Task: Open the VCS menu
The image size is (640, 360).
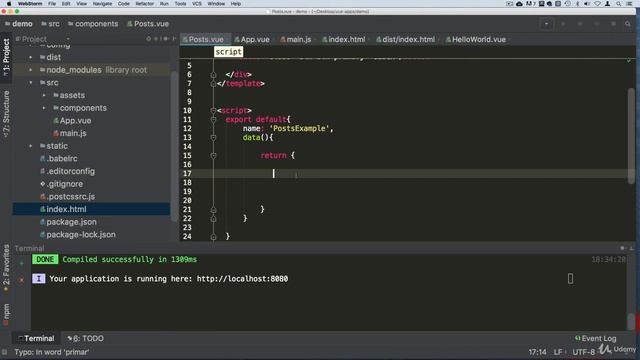Action: [x=197, y=4]
